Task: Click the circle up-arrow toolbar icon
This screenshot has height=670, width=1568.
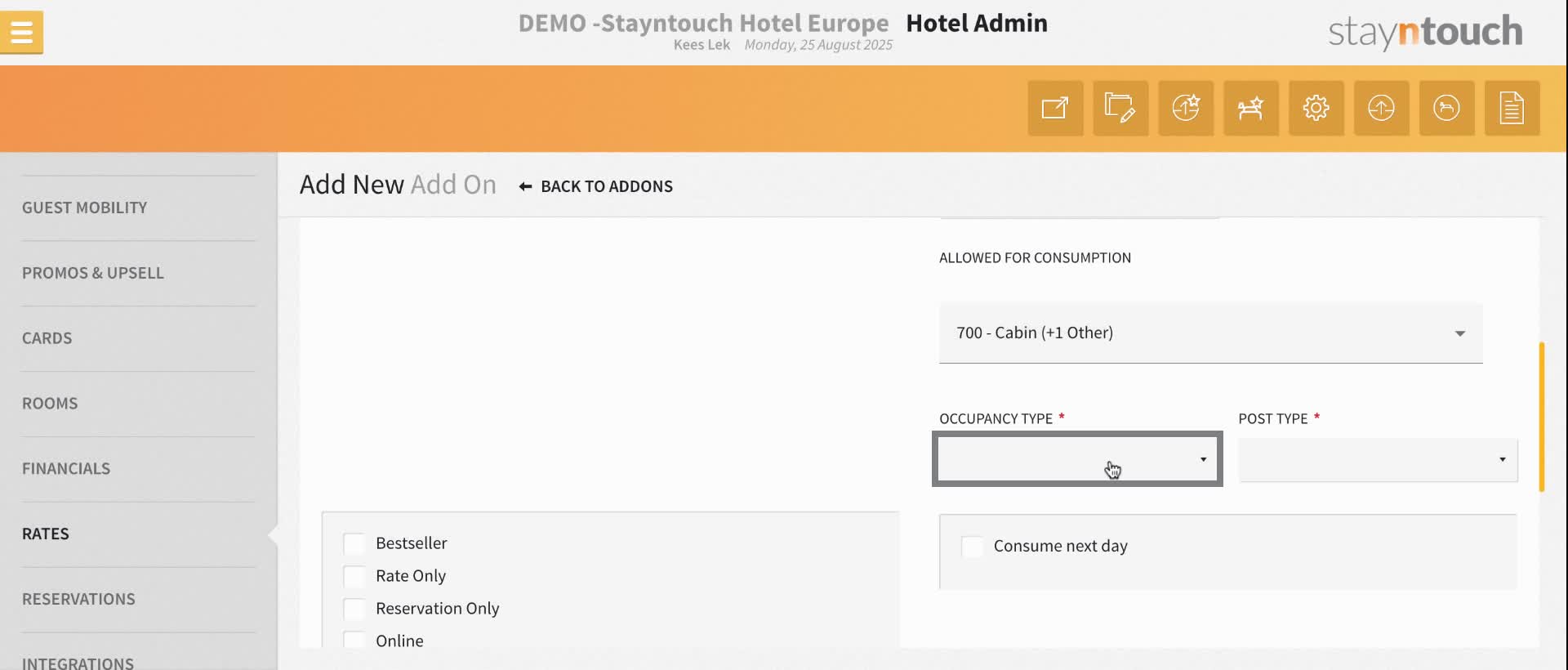Action: 1382,108
